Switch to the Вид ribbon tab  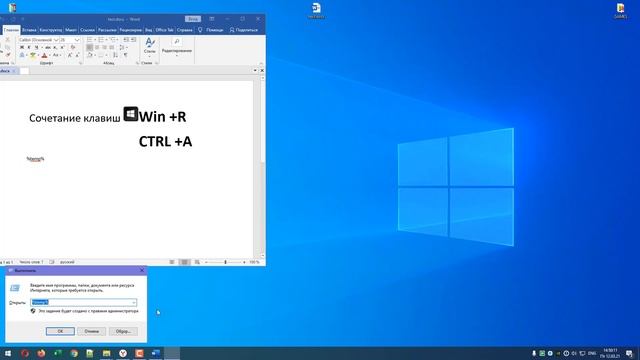click(149, 30)
